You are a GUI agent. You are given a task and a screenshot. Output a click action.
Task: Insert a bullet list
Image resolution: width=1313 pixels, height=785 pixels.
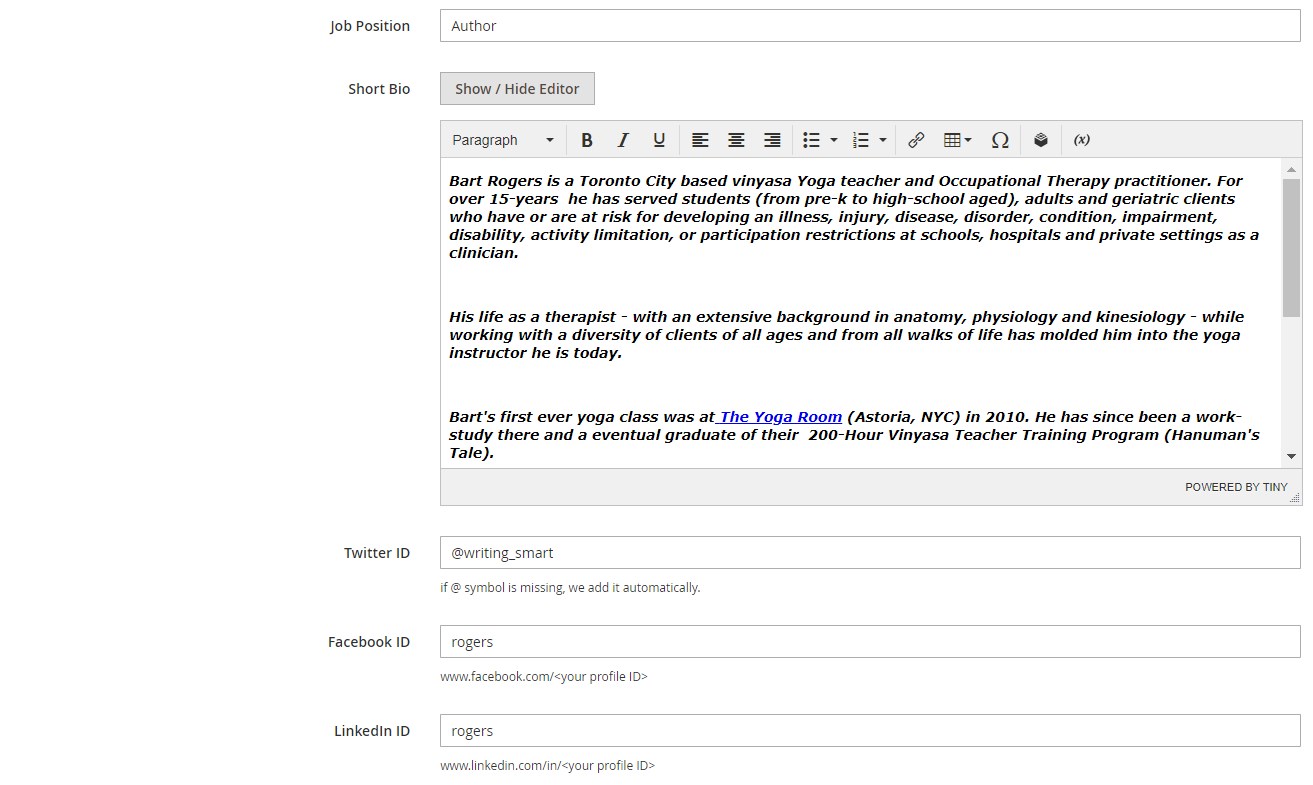point(812,140)
